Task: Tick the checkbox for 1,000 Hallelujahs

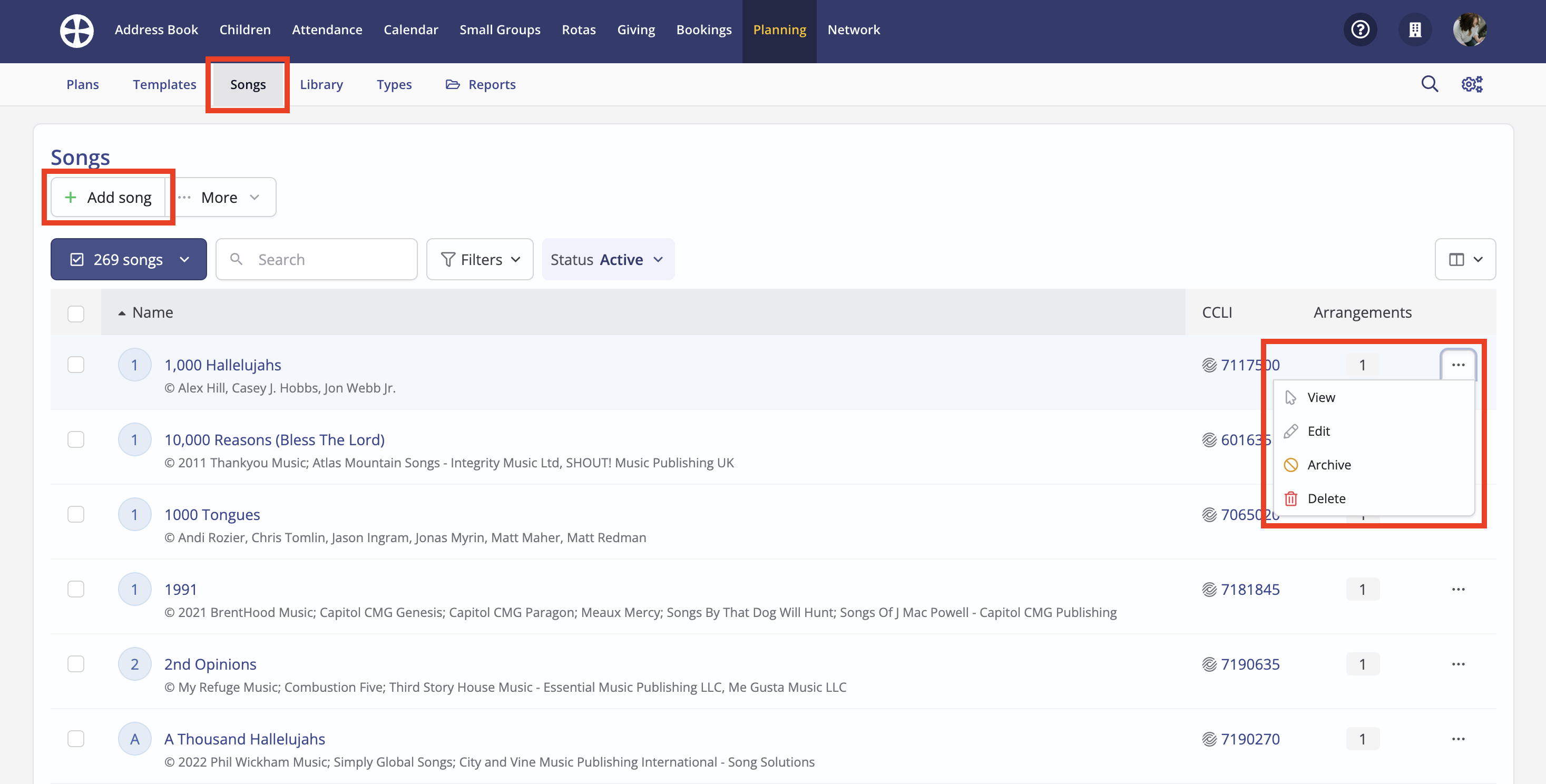Action: click(x=76, y=365)
